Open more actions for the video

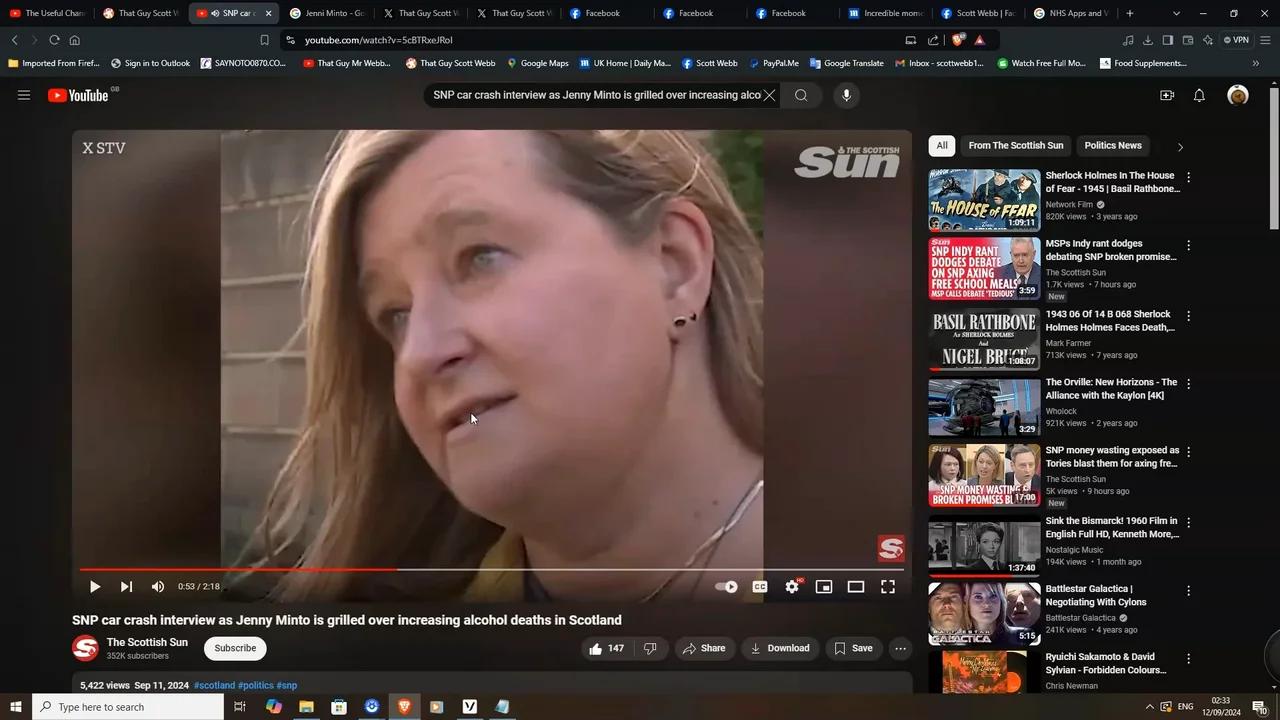point(900,648)
